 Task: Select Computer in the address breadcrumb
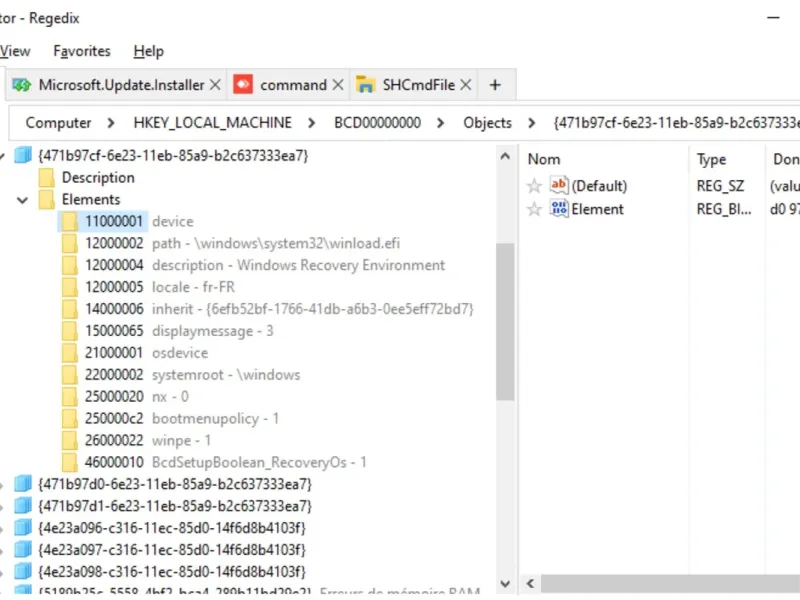(58, 123)
